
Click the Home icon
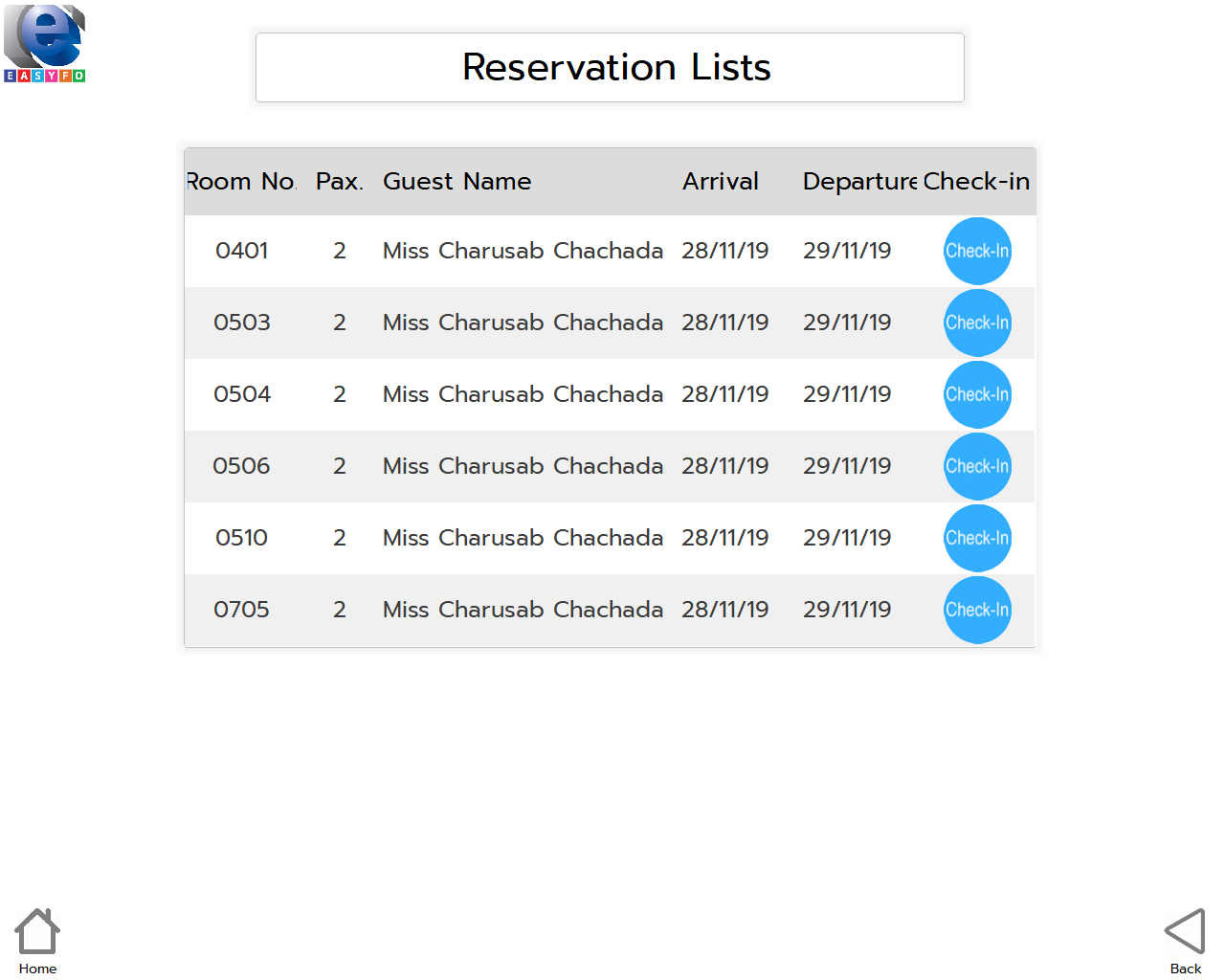coord(37,931)
